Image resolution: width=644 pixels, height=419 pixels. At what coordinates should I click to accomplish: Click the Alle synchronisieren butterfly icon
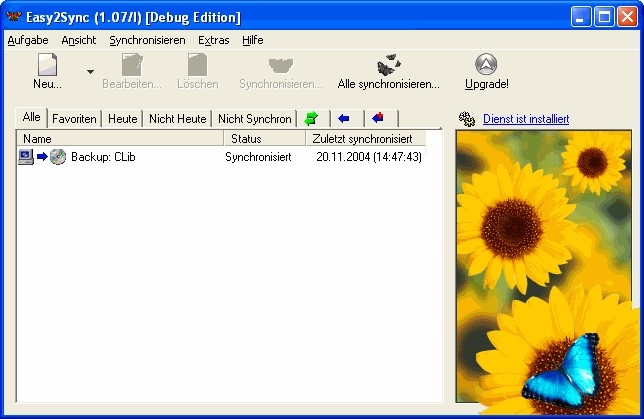tap(388, 66)
